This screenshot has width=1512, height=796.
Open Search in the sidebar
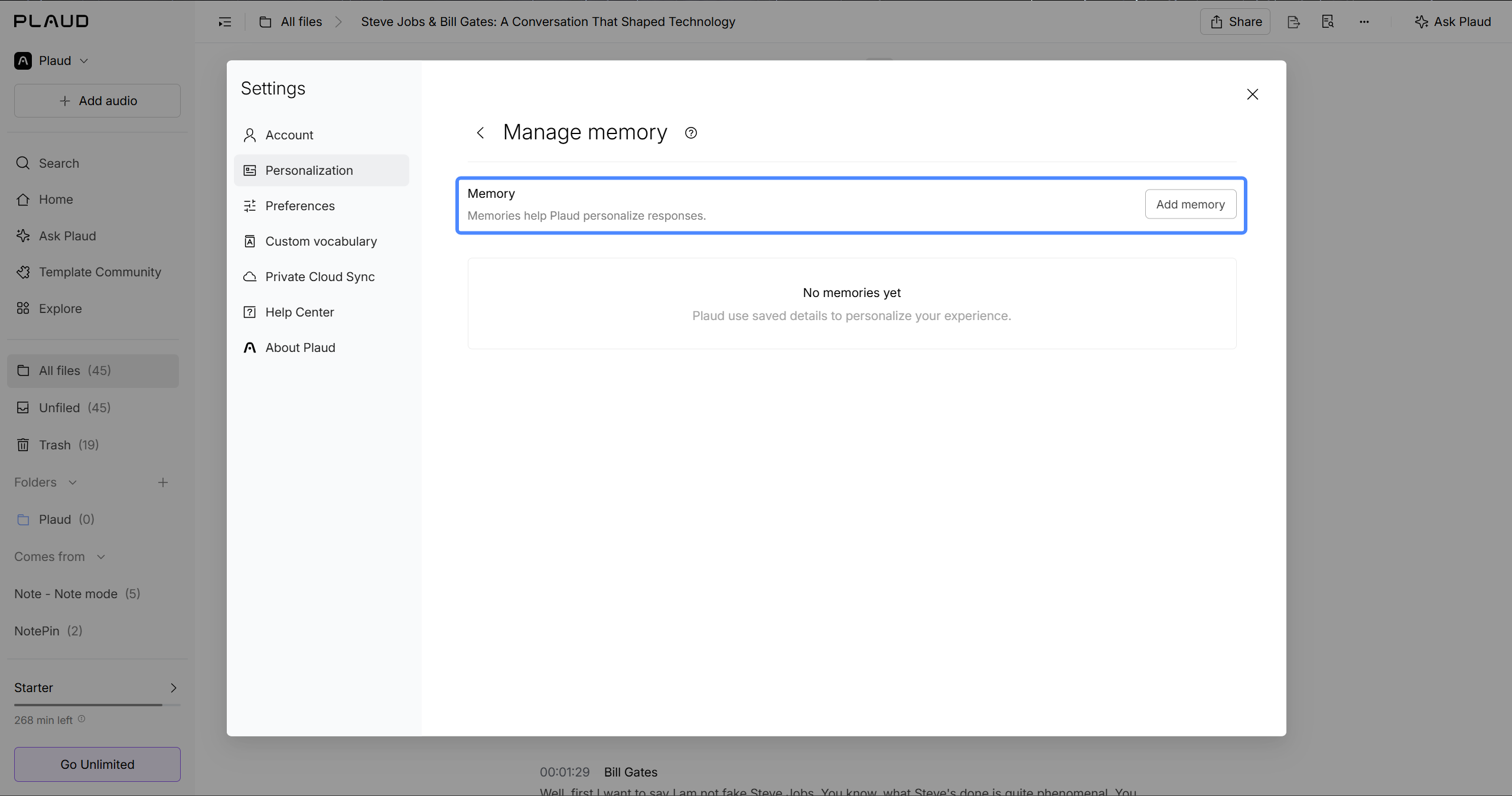click(93, 163)
